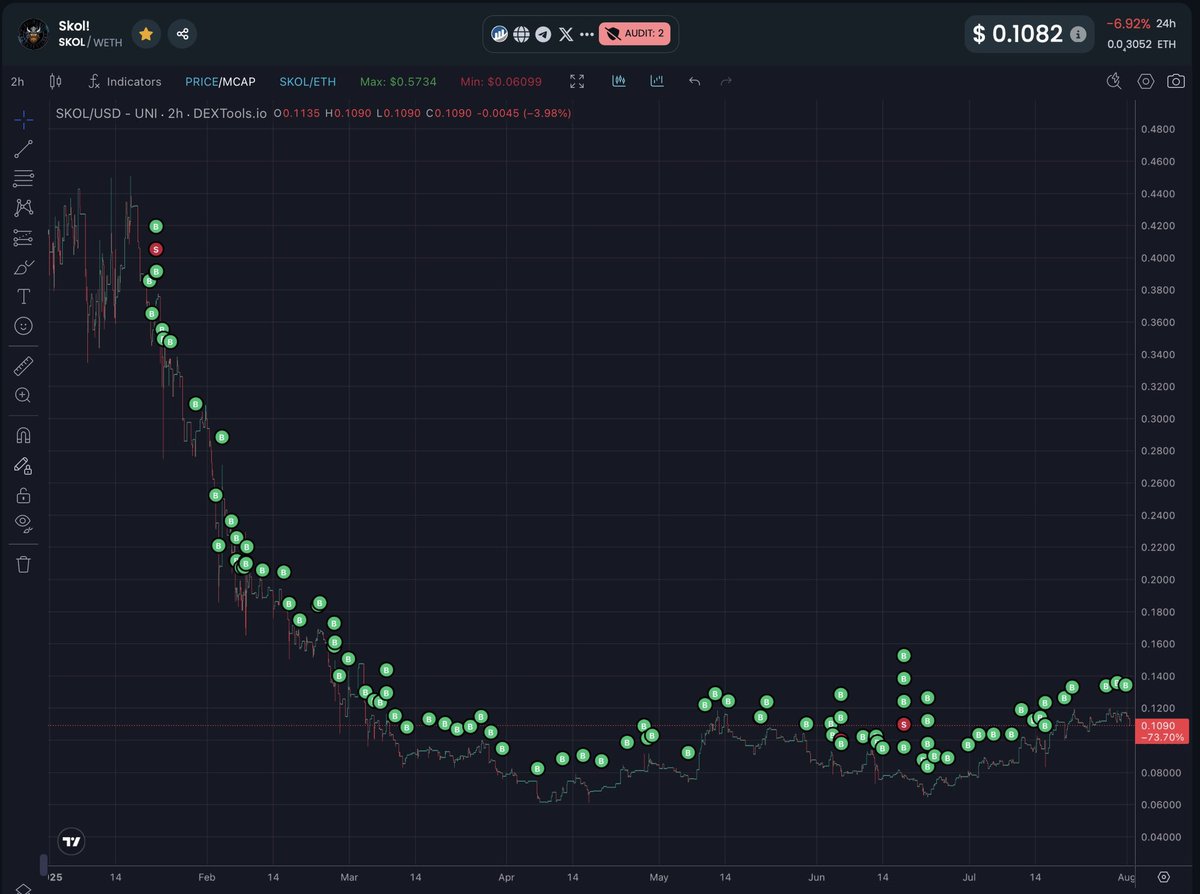Click the Feb date label on time axis

tap(206, 876)
